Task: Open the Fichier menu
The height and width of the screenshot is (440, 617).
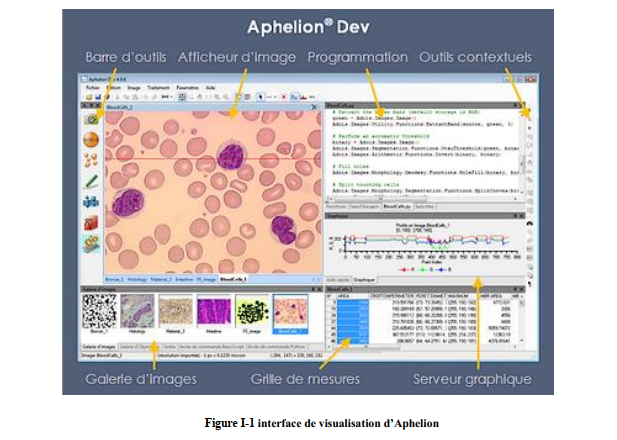Action: click(91, 88)
